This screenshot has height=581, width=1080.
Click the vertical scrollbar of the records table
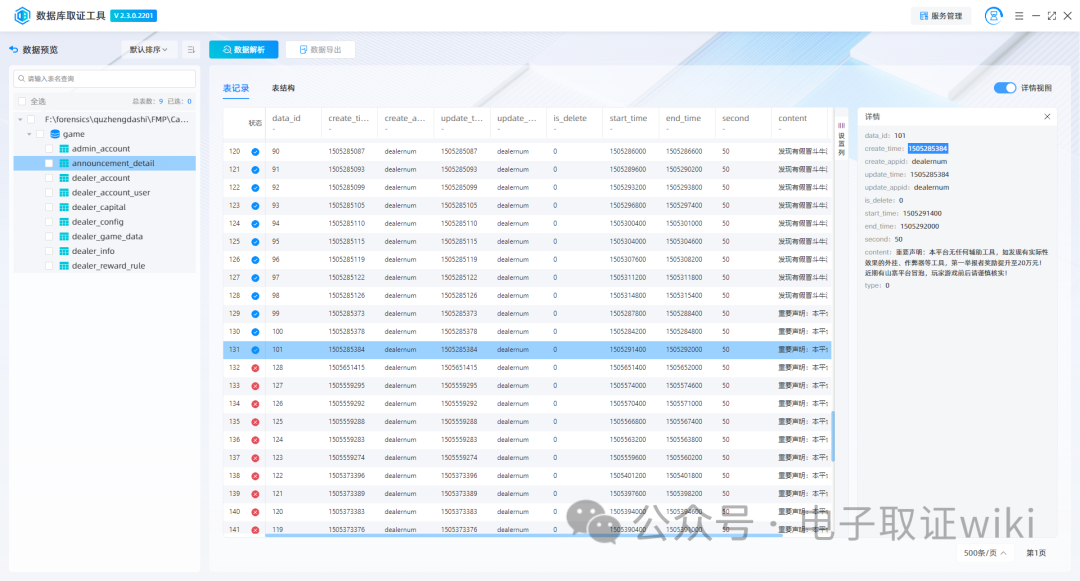click(833, 436)
